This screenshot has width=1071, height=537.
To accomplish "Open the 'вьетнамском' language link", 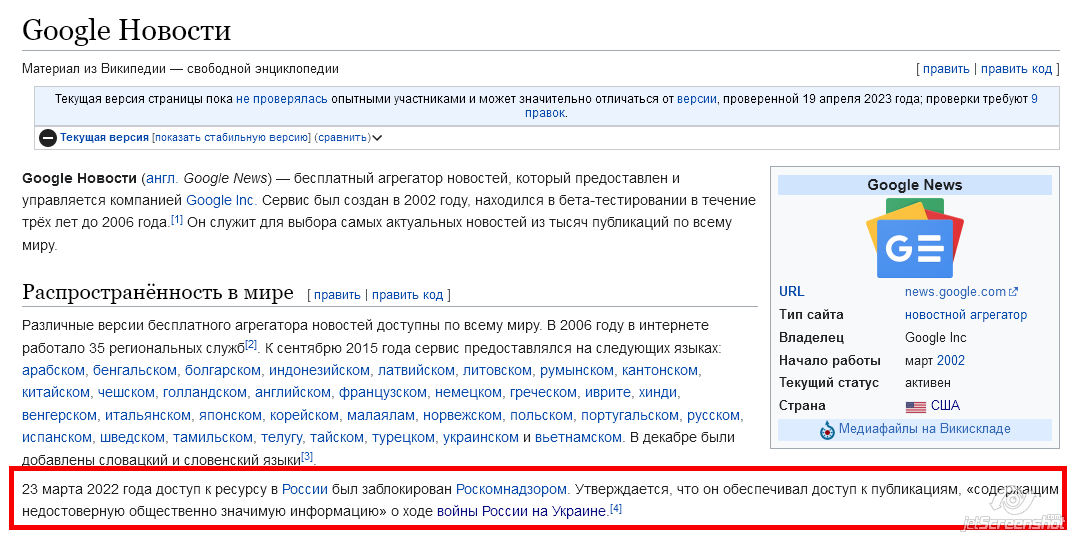I will pos(579,437).
